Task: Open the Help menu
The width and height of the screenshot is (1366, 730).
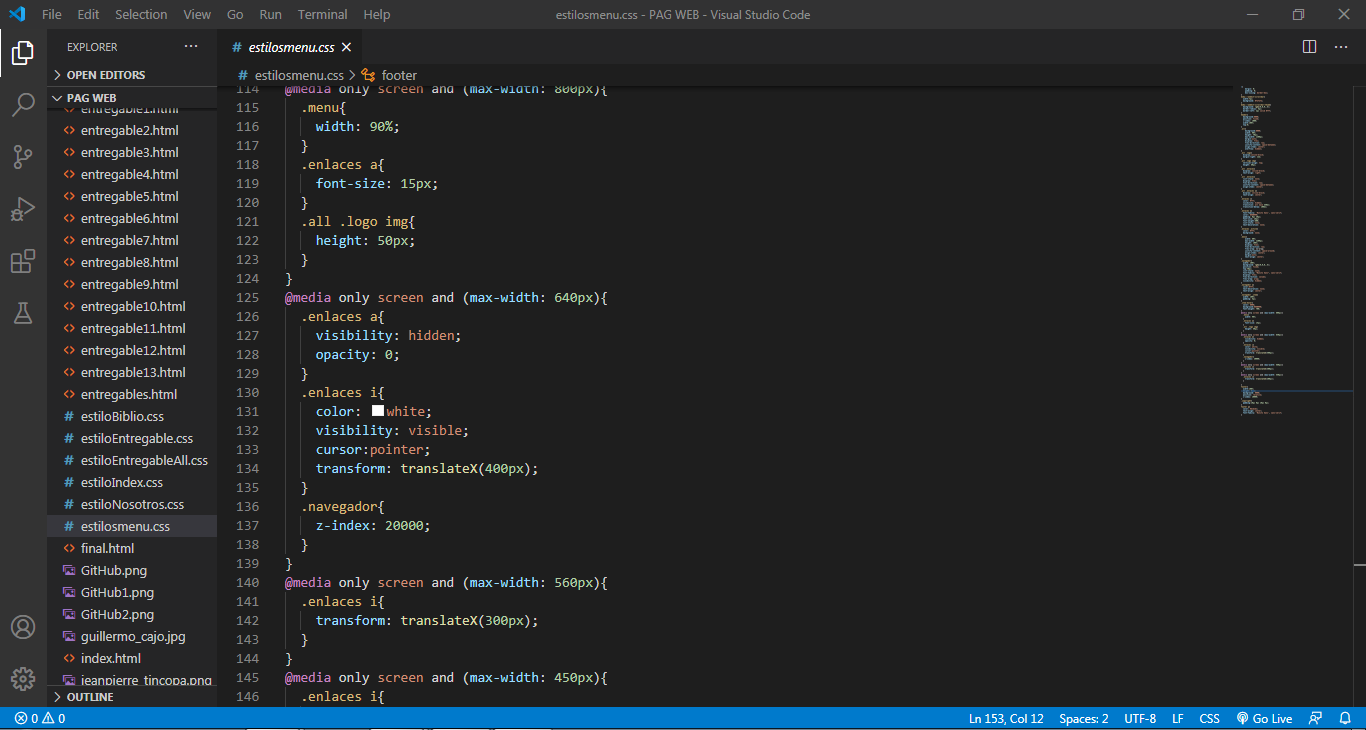Action: click(x=377, y=15)
